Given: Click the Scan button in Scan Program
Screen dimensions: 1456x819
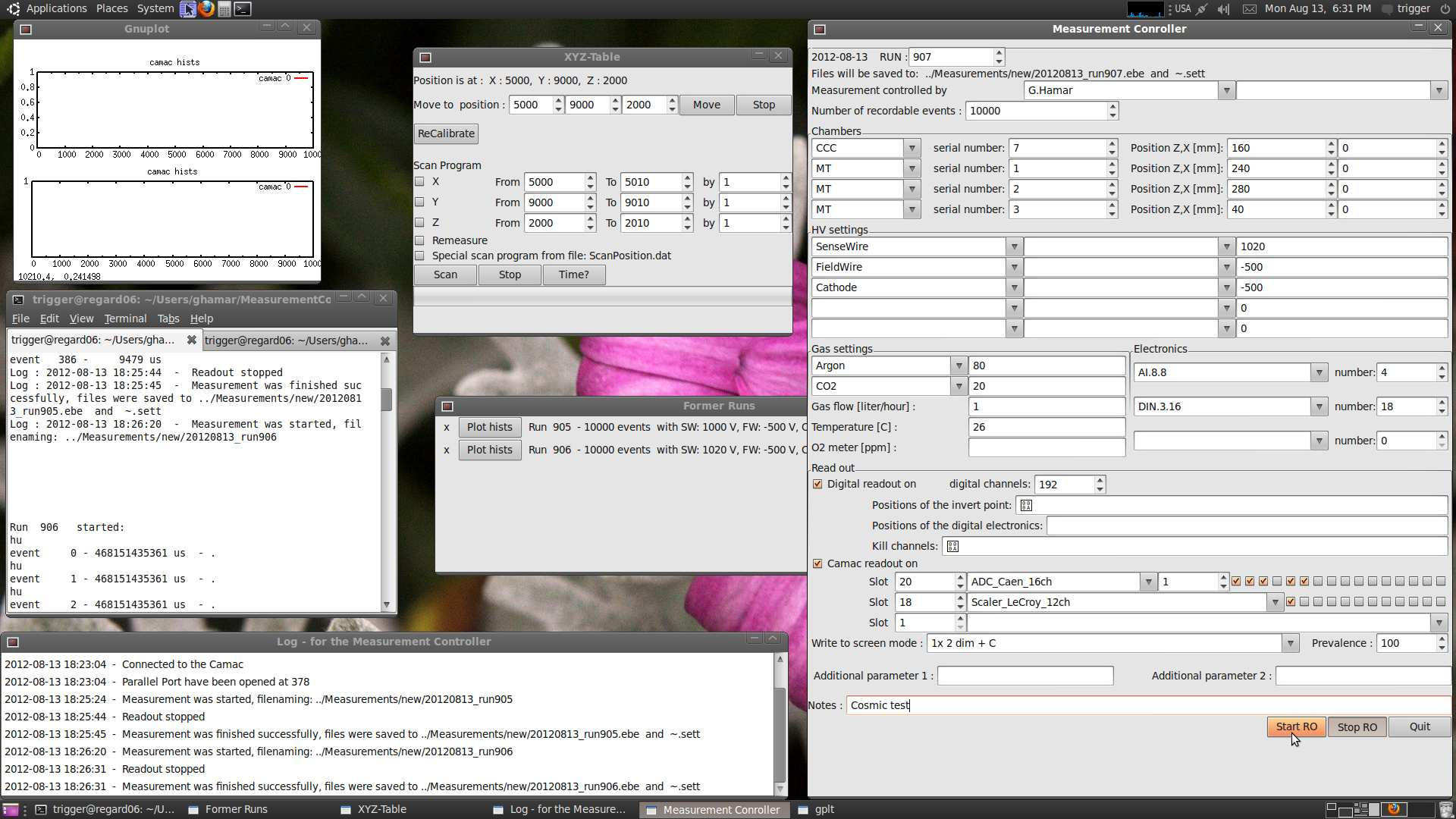Looking at the screenshot, I should (x=444, y=274).
